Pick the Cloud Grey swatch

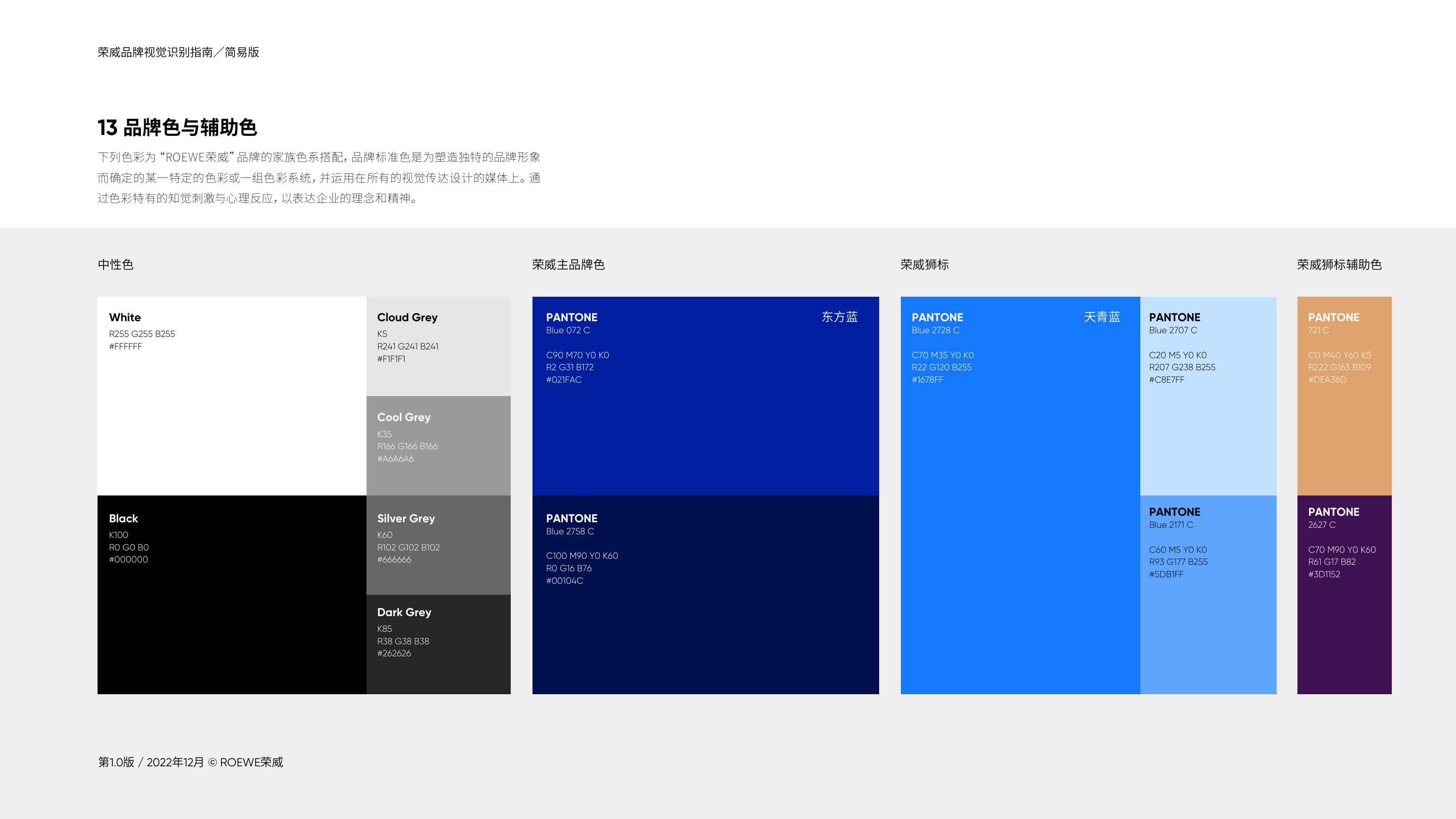[439, 346]
